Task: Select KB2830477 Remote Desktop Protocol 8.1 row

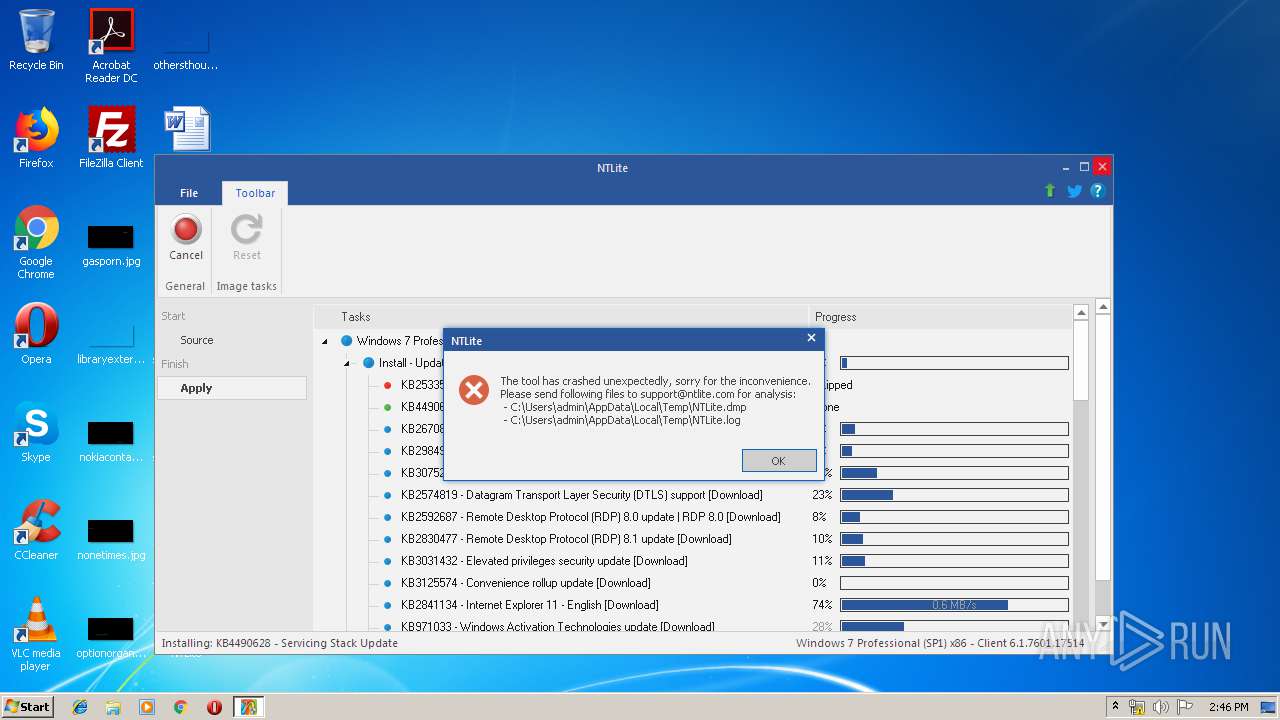Action: [x=566, y=539]
